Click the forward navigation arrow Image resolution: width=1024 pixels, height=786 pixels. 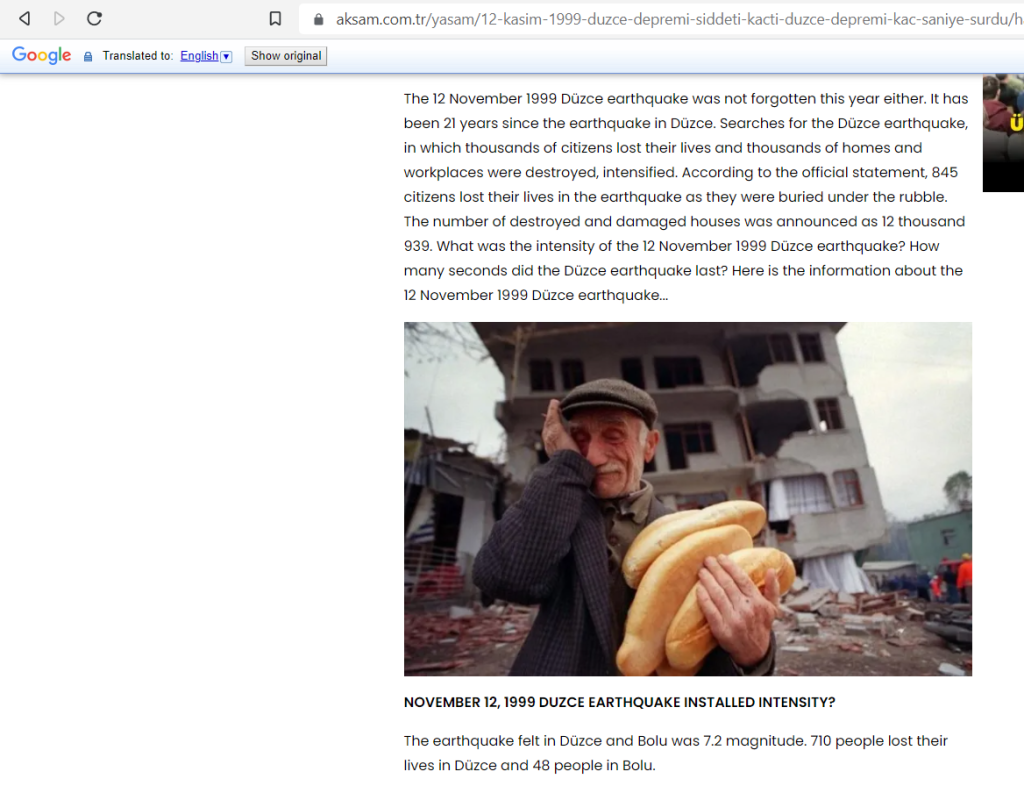[x=59, y=18]
